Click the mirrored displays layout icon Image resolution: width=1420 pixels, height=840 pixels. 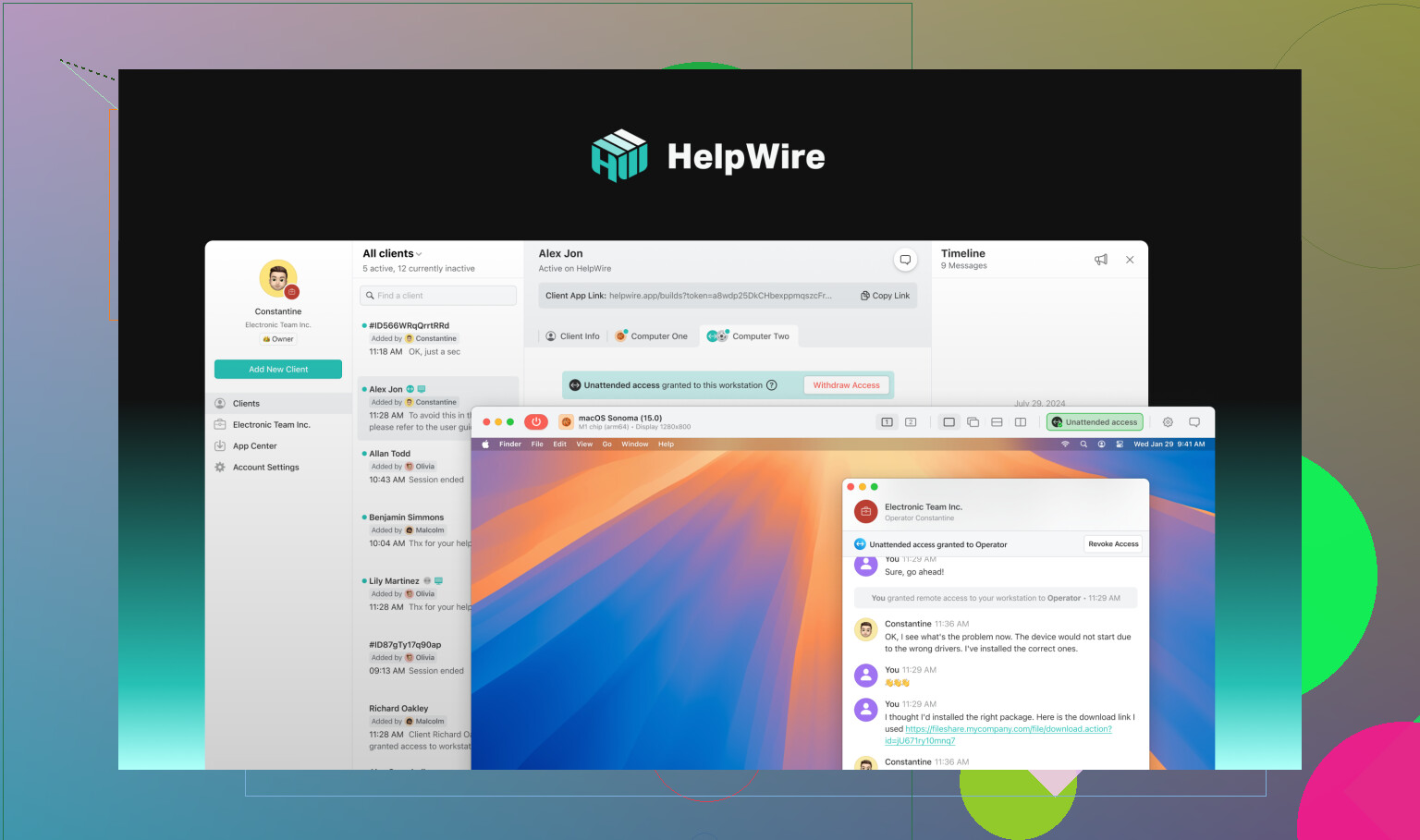tap(973, 421)
